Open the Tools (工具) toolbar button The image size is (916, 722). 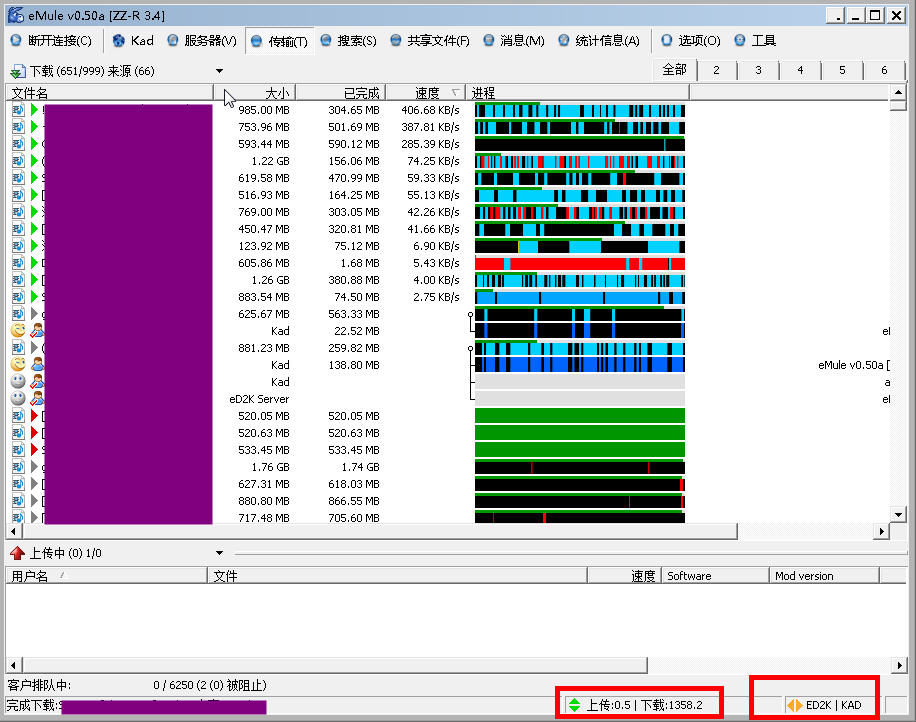coord(755,40)
